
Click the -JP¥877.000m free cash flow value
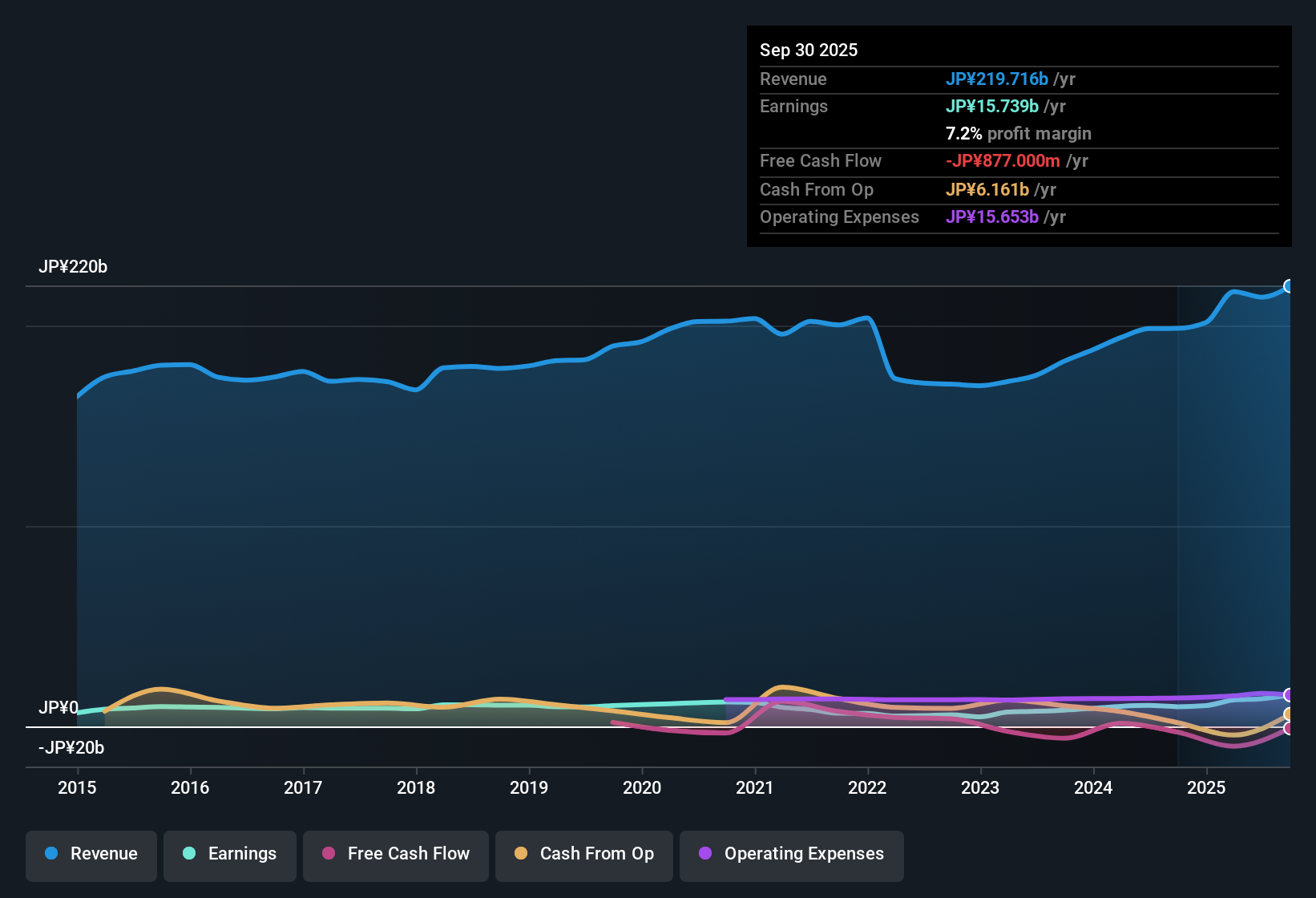coord(1002,161)
